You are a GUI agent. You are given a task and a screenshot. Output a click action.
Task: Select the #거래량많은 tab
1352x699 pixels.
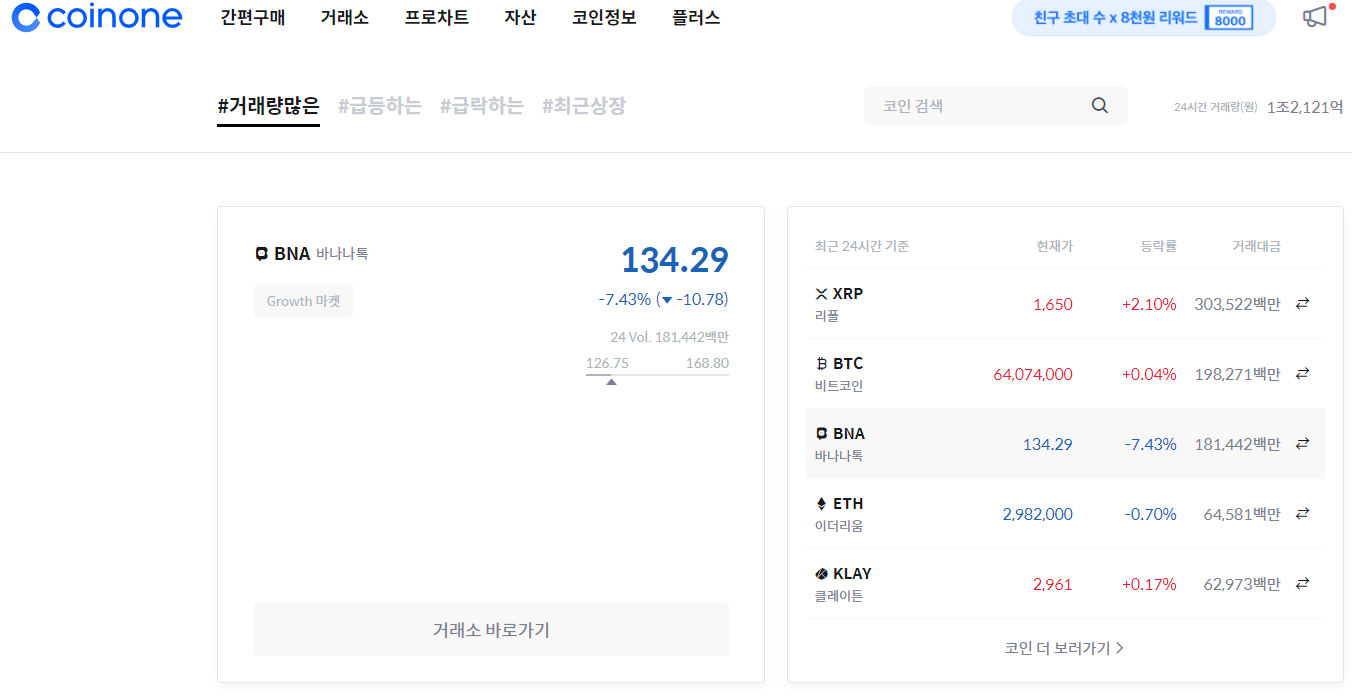pyautogui.click(x=268, y=106)
